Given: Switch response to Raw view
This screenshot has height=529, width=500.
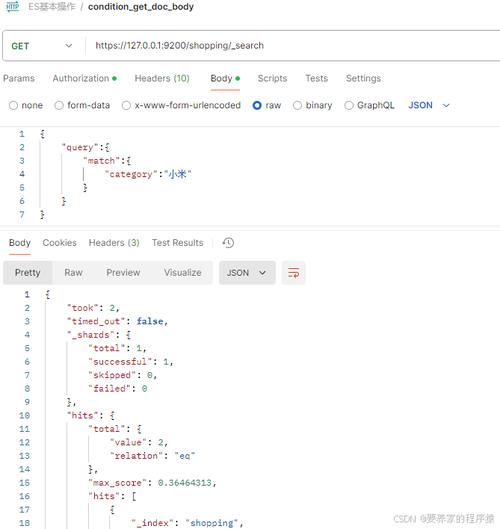Looking at the screenshot, I should (73, 273).
